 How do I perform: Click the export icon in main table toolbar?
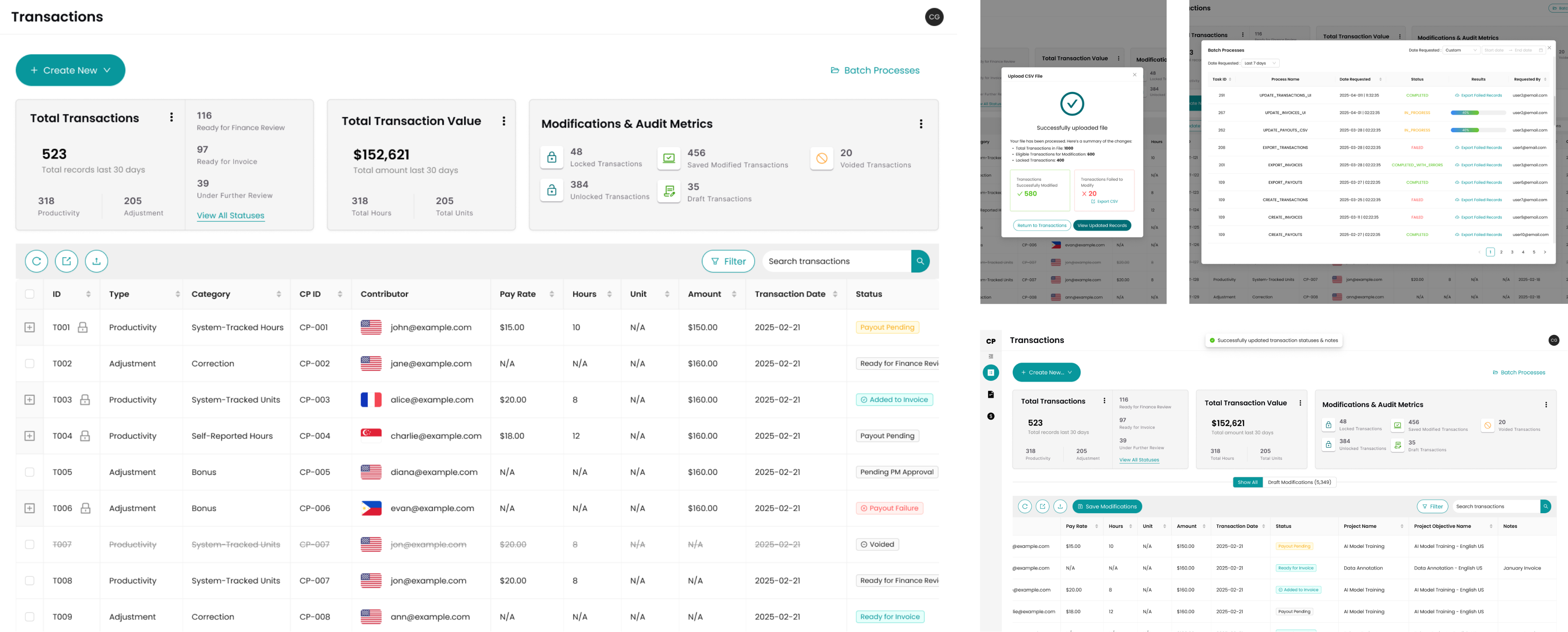point(66,261)
